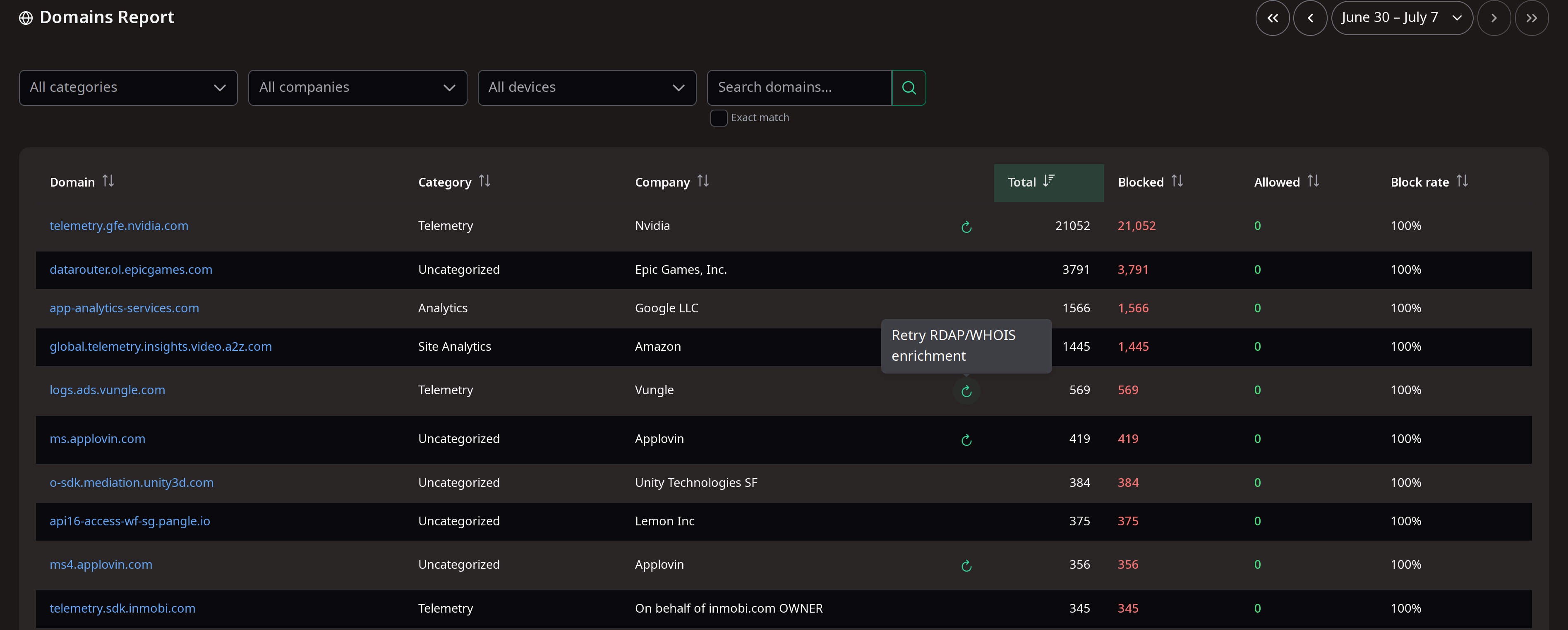Click the Blocked column header label
The height and width of the screenshot is (630, 1568).
[1141, 182]
